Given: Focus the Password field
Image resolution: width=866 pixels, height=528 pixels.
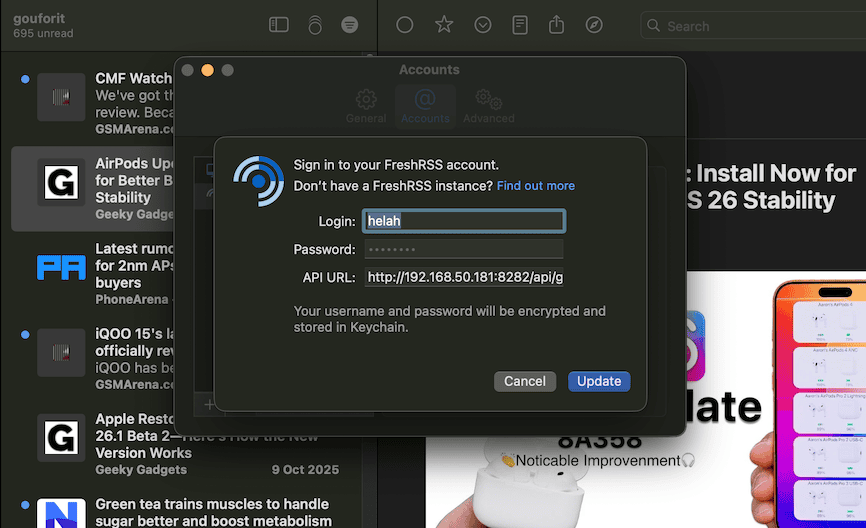Looking at the screenshot, I should pos(464,249).
